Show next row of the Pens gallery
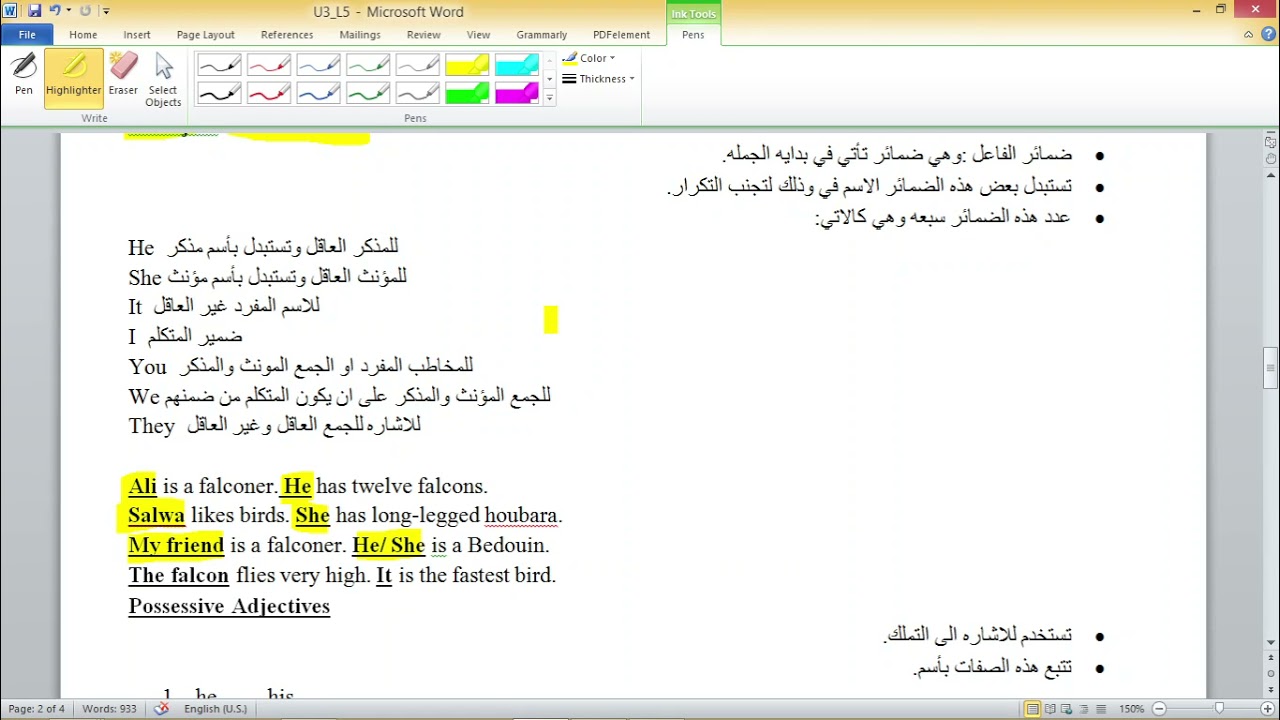The image size is (1280, 720). (549, 80)
